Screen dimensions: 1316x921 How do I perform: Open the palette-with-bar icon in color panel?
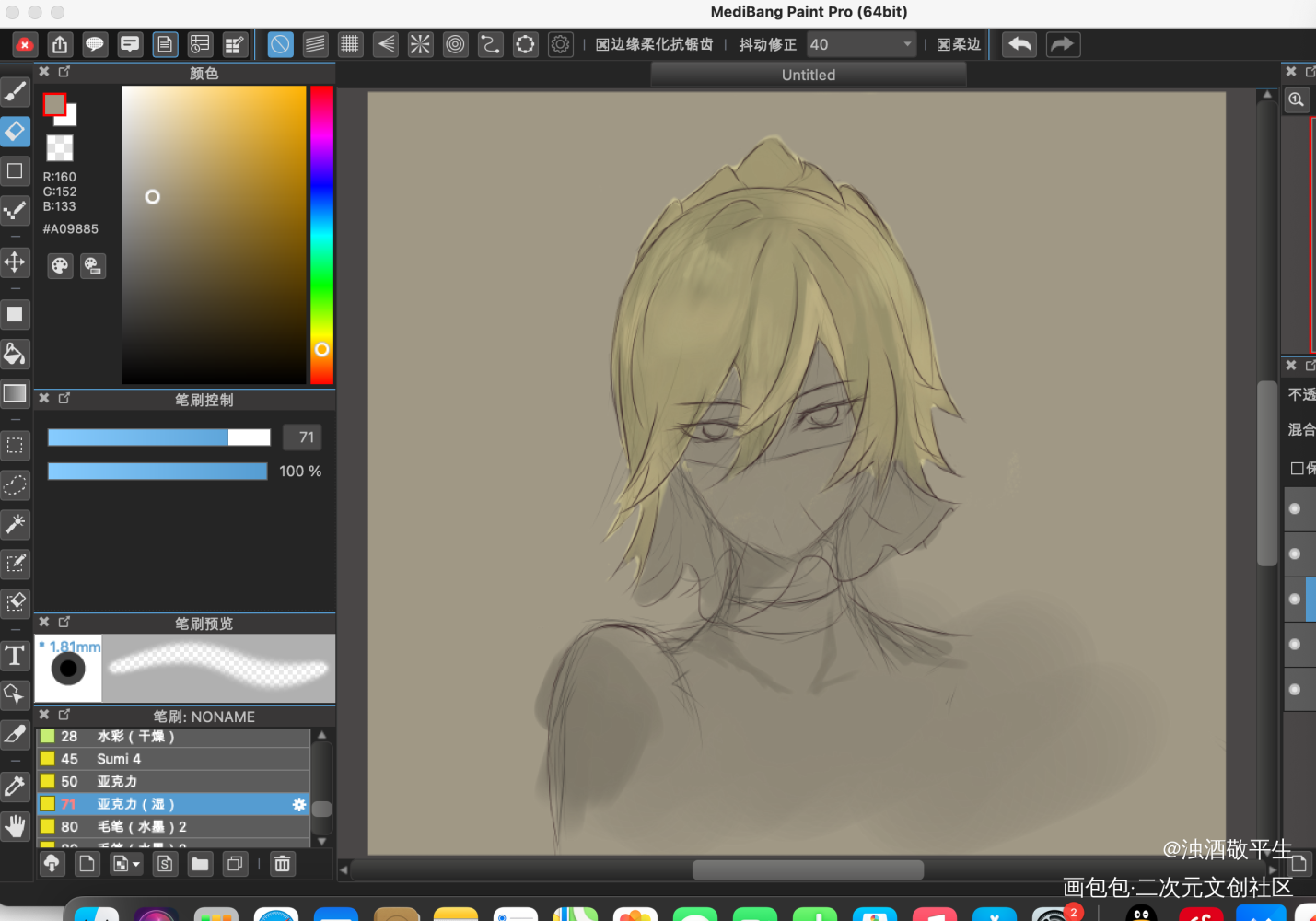coord(93,266)
